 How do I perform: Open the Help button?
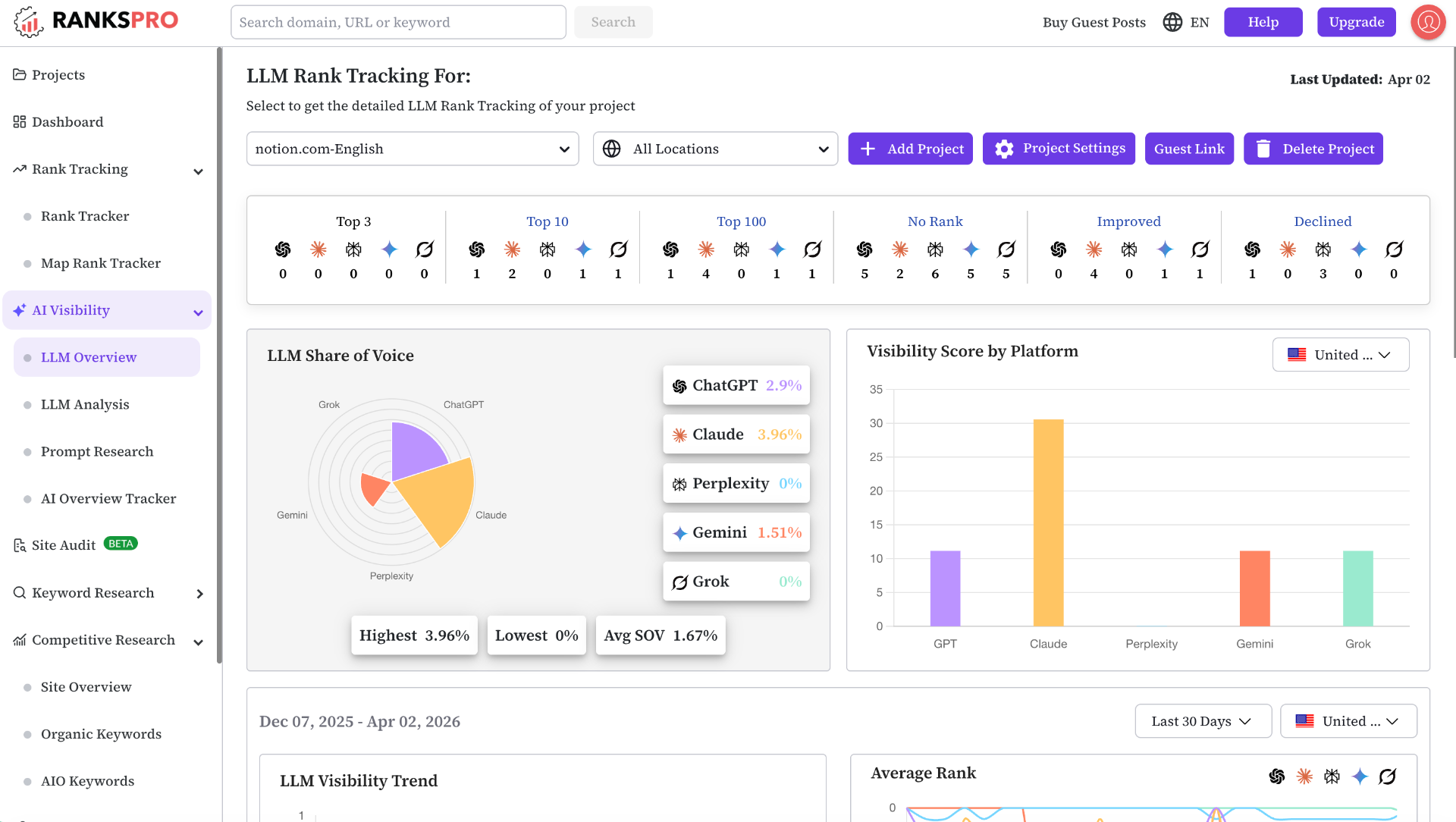click(x=1263, y=22)
